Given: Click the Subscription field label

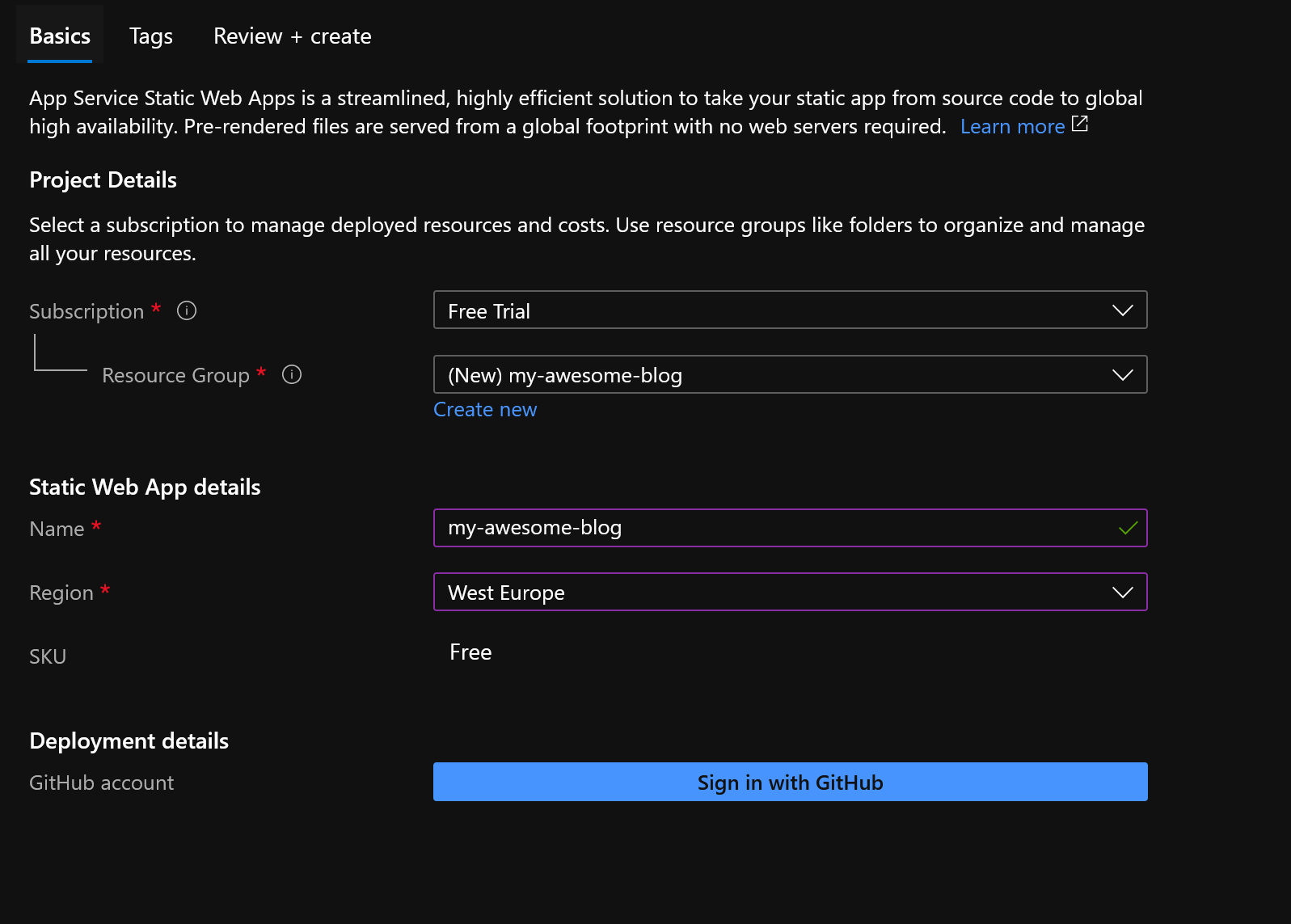Looking at the screenshot, I should (86, 311).
